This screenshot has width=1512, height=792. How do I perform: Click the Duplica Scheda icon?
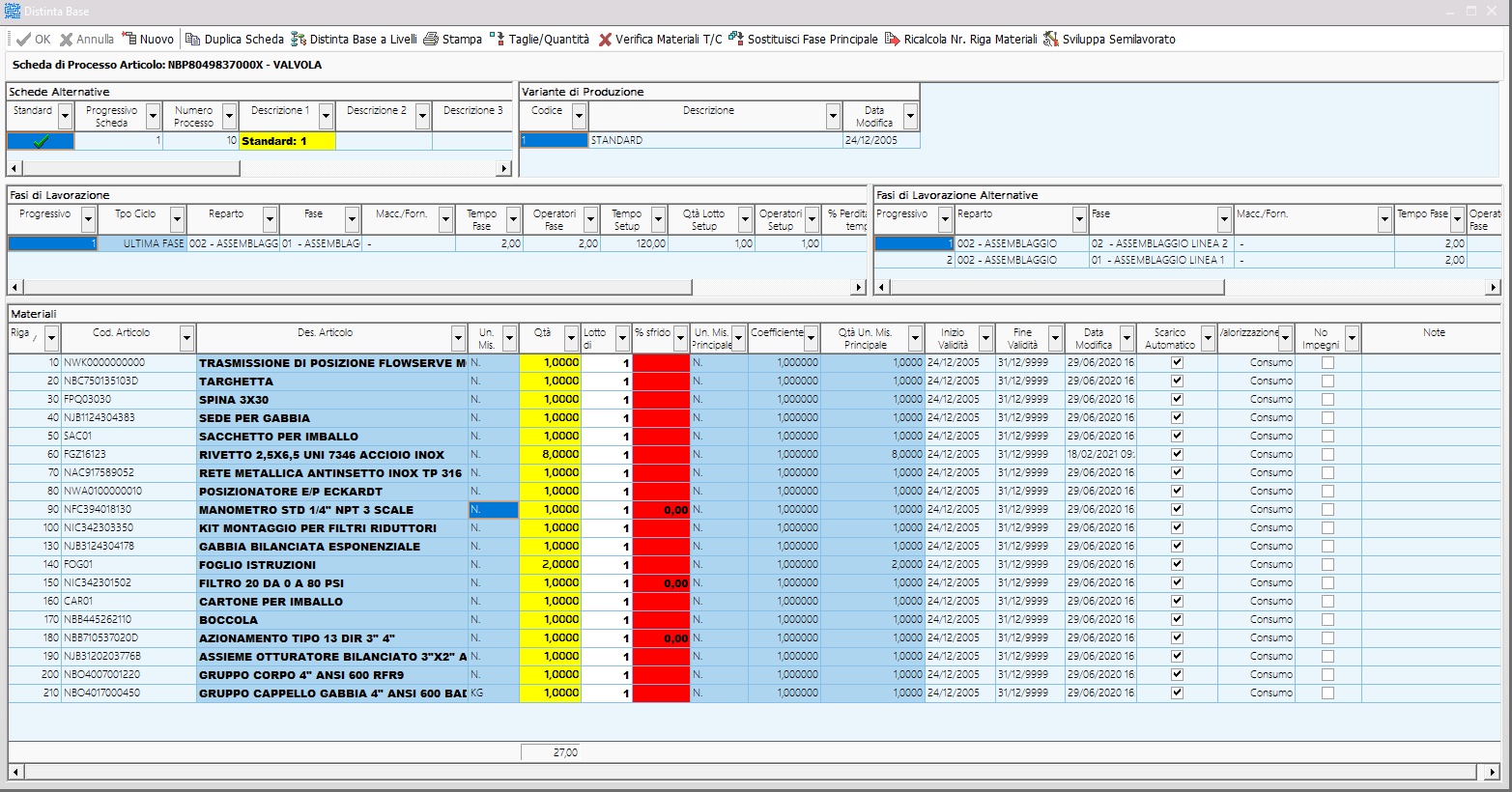click(x=193, y=40)
